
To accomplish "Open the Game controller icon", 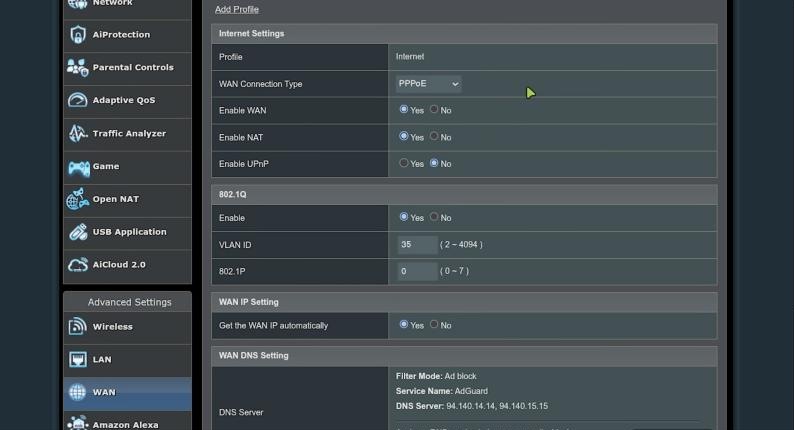I will tap(78, 167).
